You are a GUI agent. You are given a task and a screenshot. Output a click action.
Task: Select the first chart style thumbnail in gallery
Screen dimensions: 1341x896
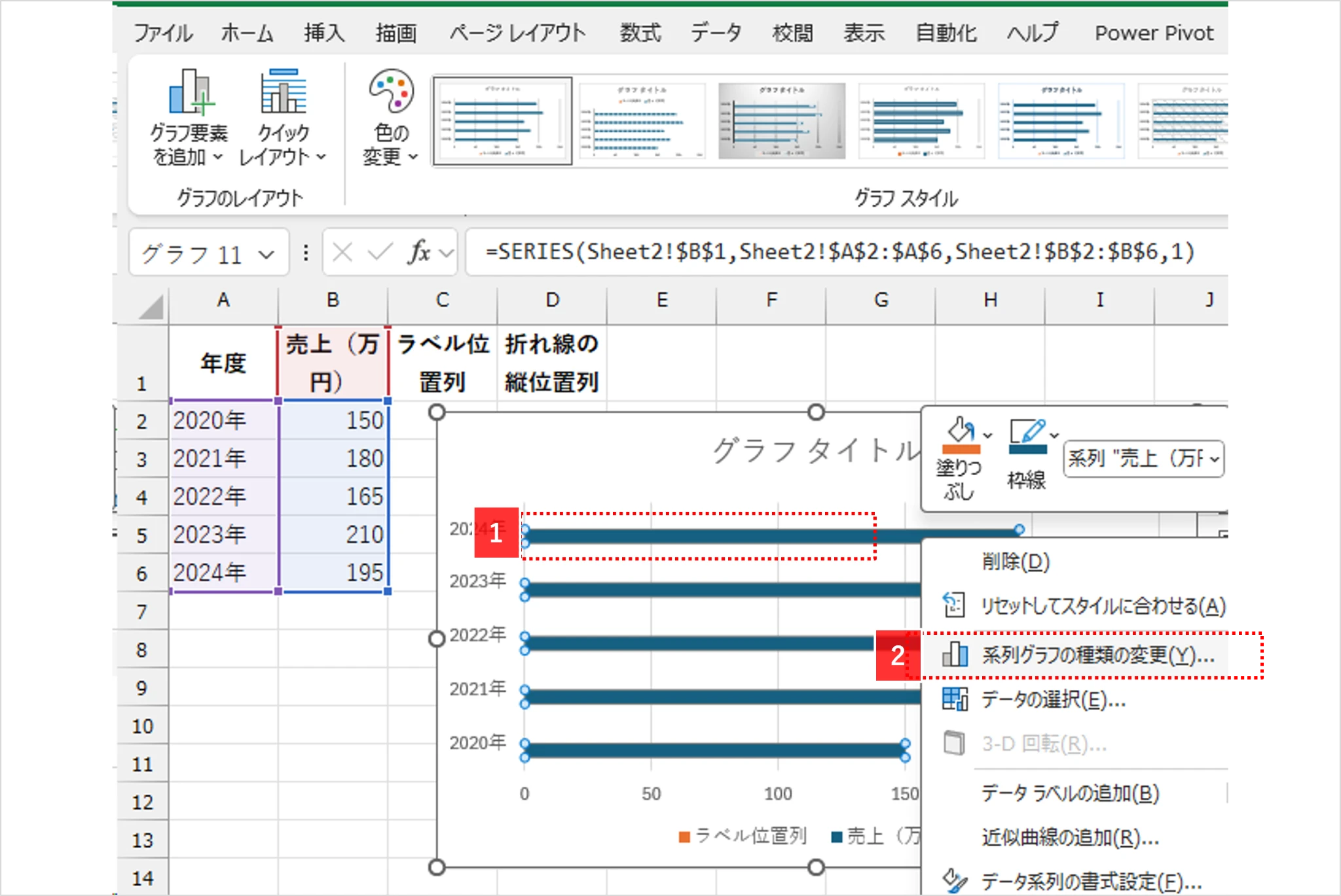503,120
